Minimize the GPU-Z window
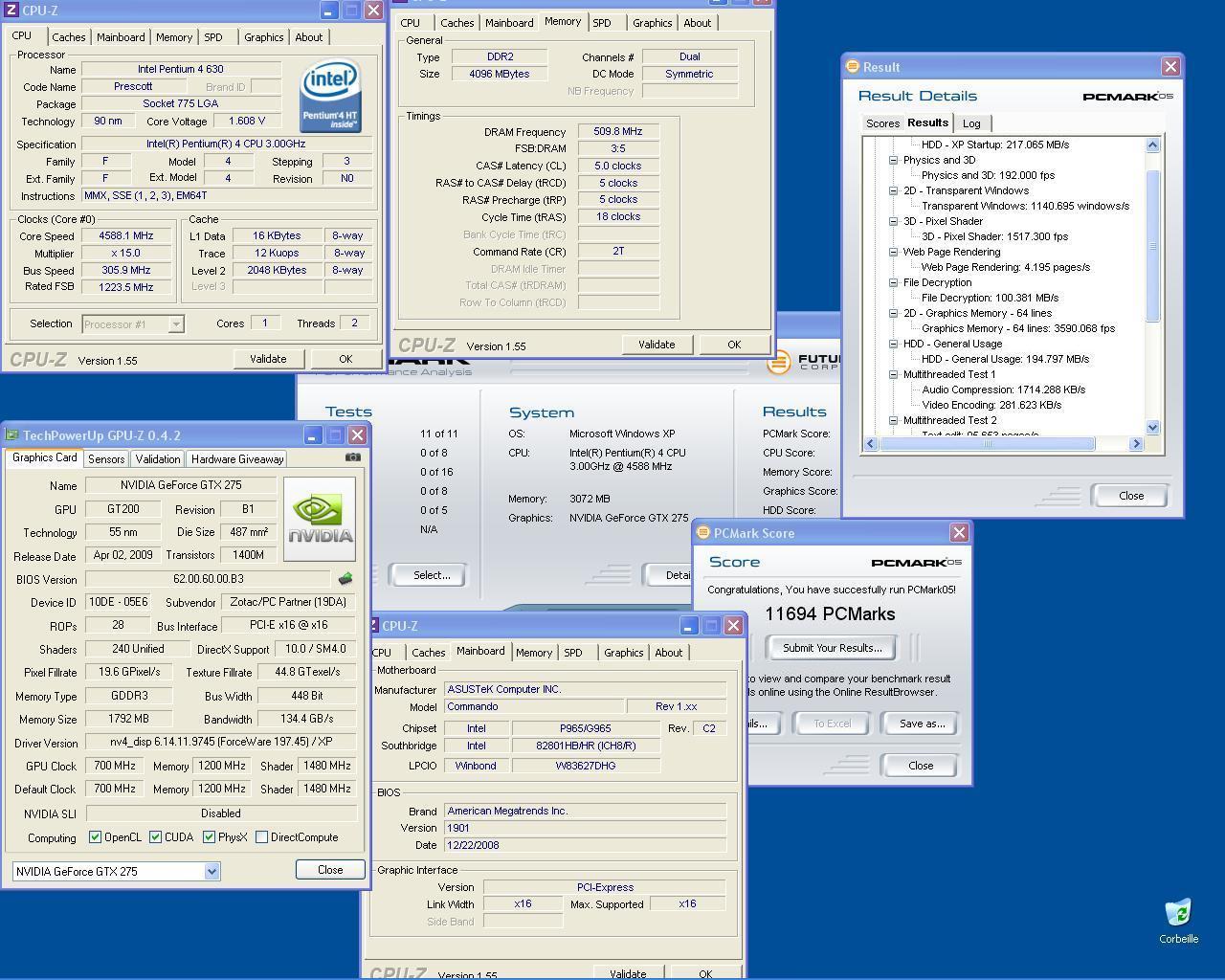This screenshot has height=980, width=1225. coord(313,435)
